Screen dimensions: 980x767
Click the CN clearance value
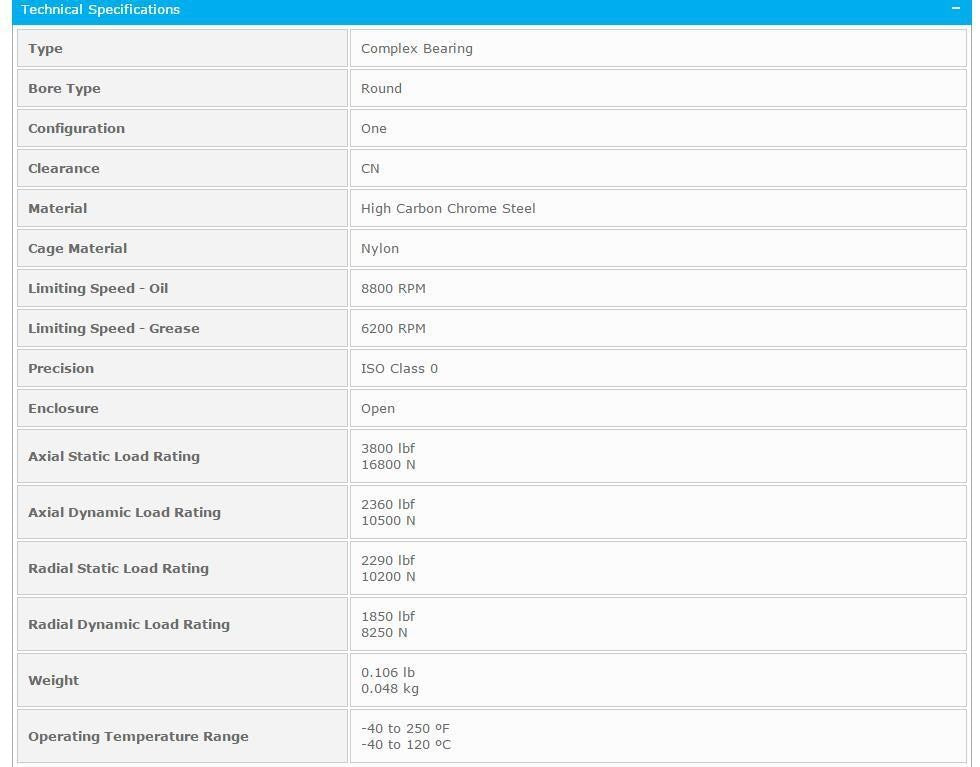tap(370, 168)
